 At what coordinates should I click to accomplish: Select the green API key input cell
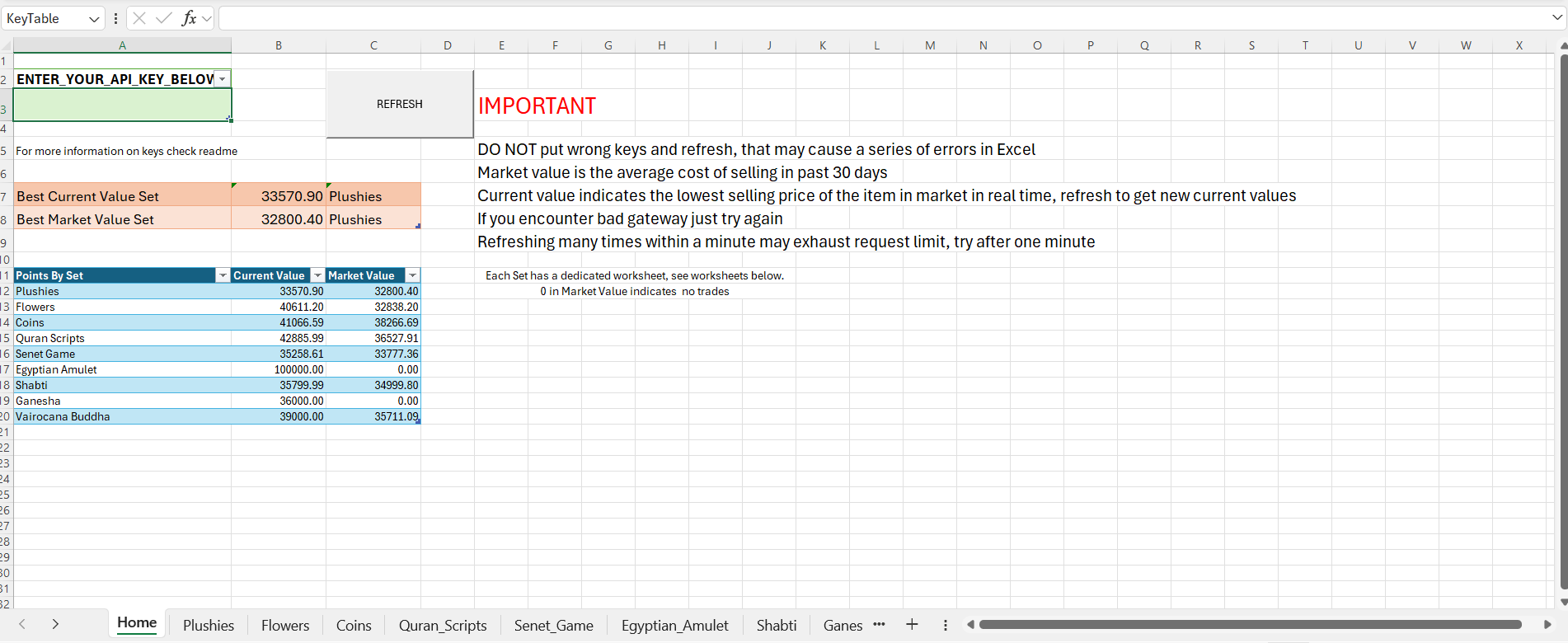tap(122, 105)
